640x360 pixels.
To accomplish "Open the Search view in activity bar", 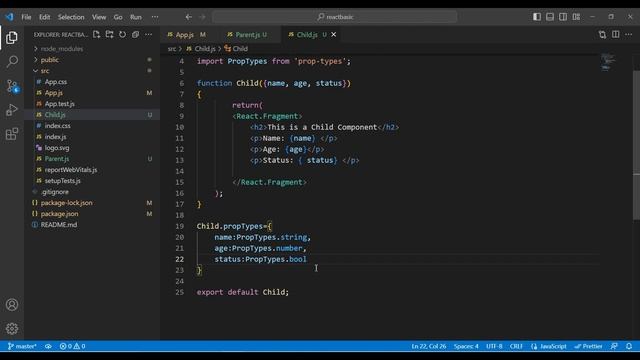I will coord(12,62).
